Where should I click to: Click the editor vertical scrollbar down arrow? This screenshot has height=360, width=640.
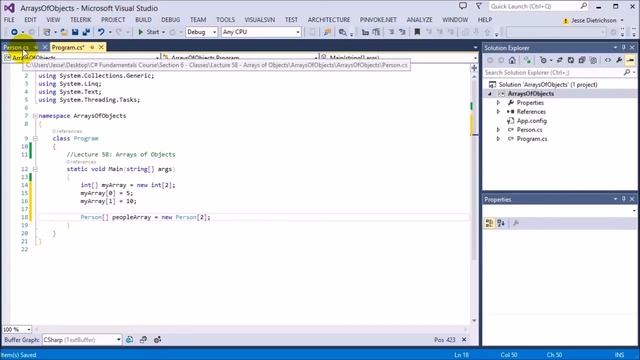[x=474, y=321]
